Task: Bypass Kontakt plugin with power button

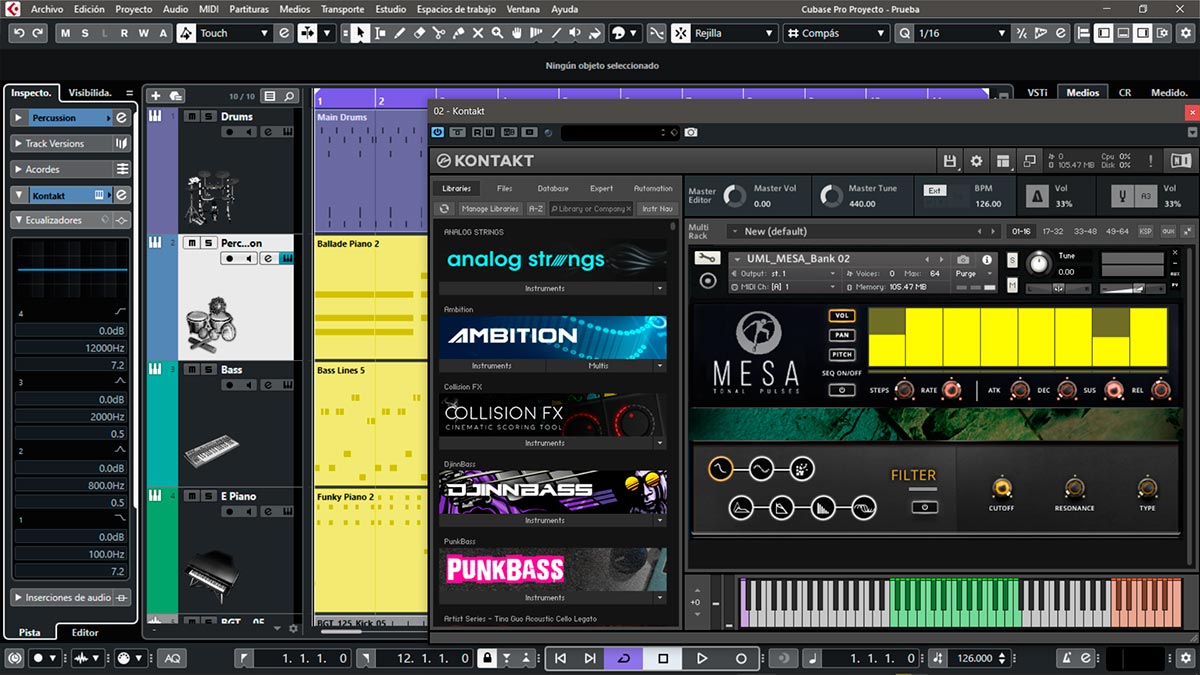Action: pos(438,132)
